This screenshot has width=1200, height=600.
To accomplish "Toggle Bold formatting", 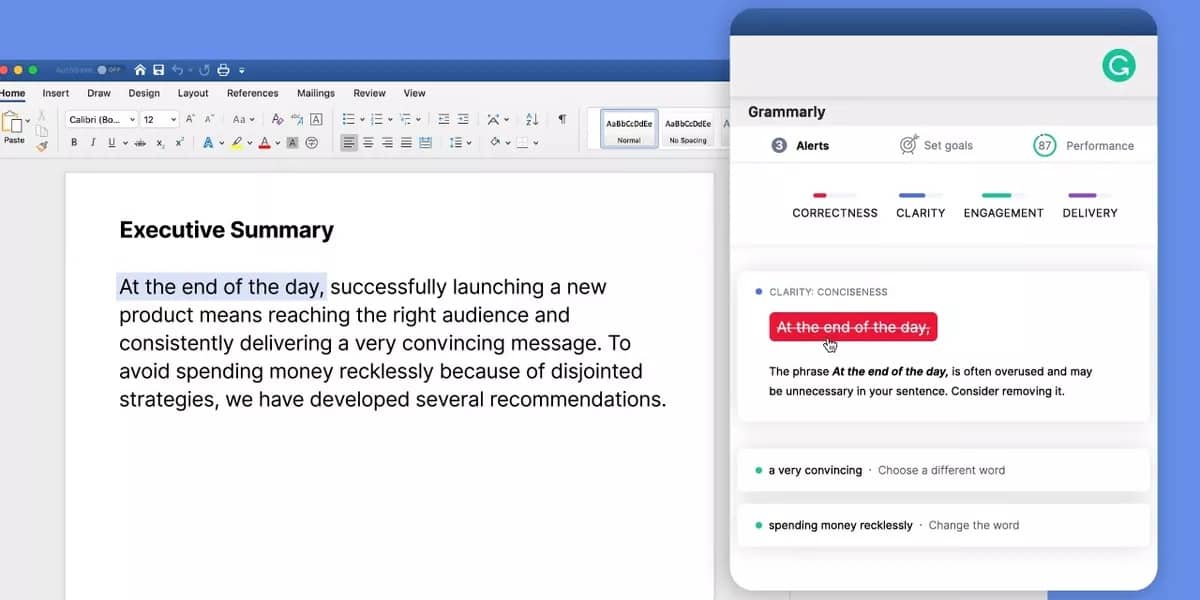I will pos(74,142).
